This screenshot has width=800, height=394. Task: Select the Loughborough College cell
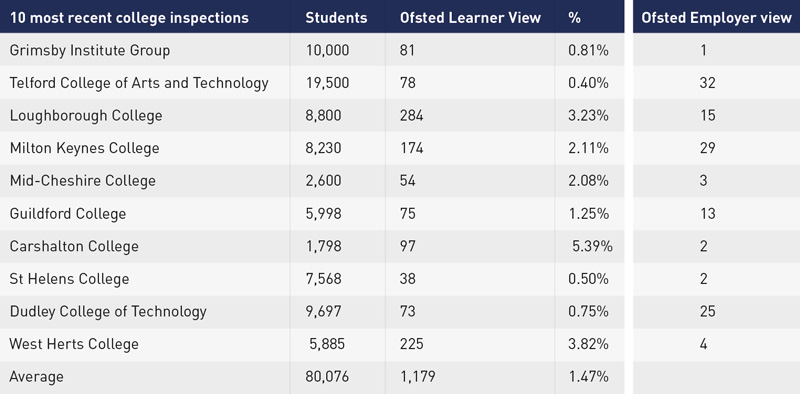tap(86, 115)
